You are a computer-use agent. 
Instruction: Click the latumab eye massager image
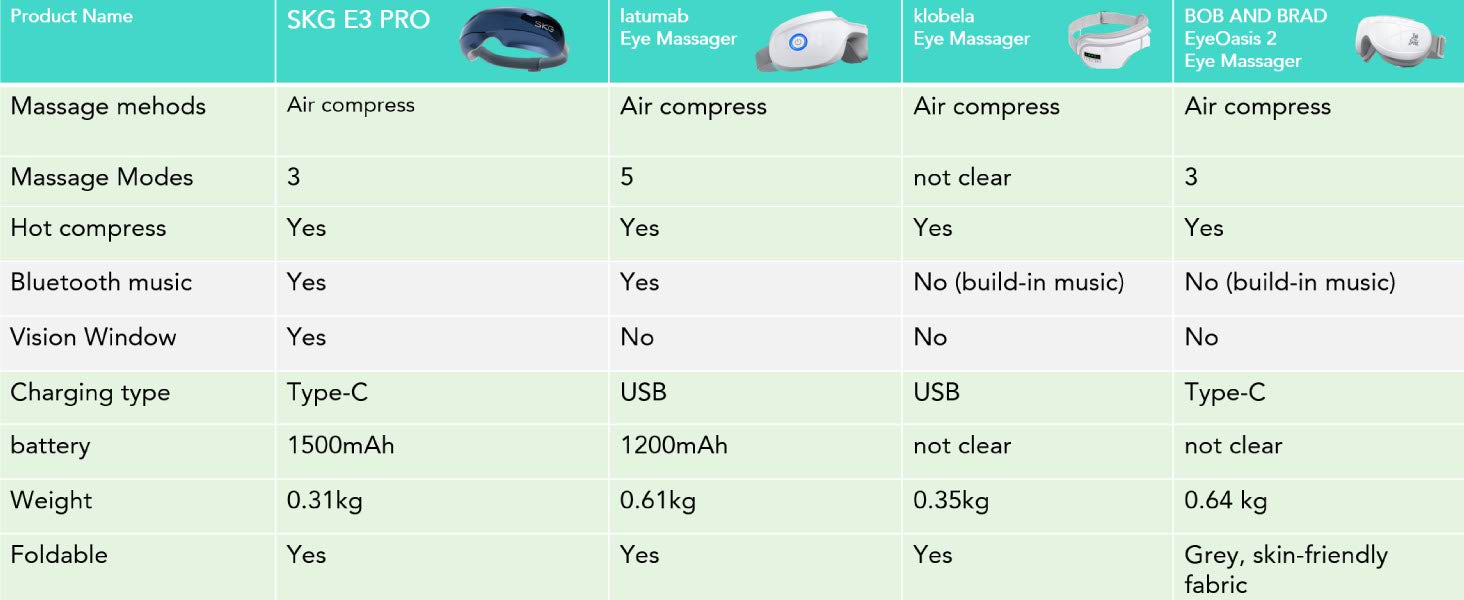coord(810,44)
